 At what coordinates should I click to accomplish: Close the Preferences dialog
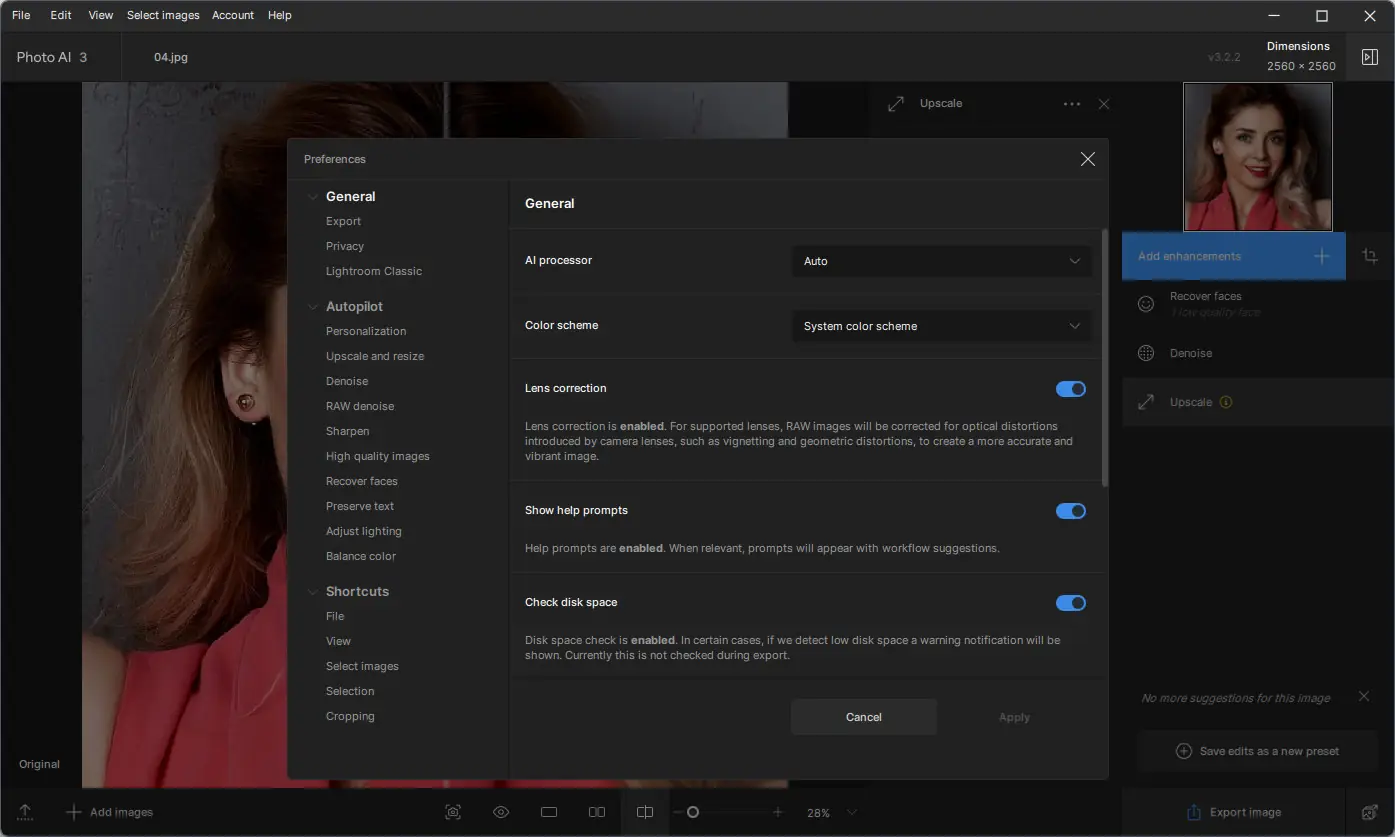[1088, 159]
